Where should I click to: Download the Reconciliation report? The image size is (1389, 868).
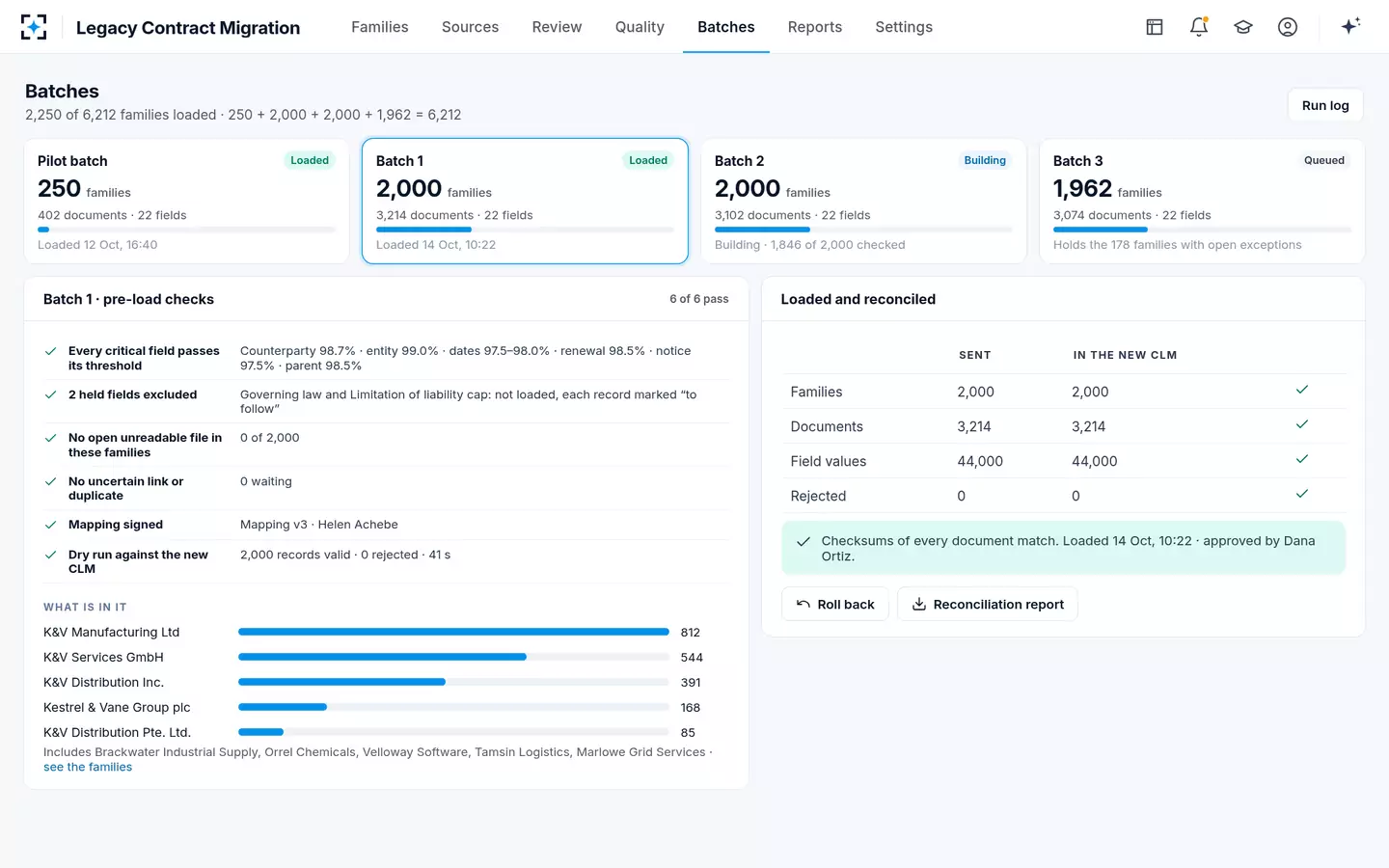coord(988,605)
